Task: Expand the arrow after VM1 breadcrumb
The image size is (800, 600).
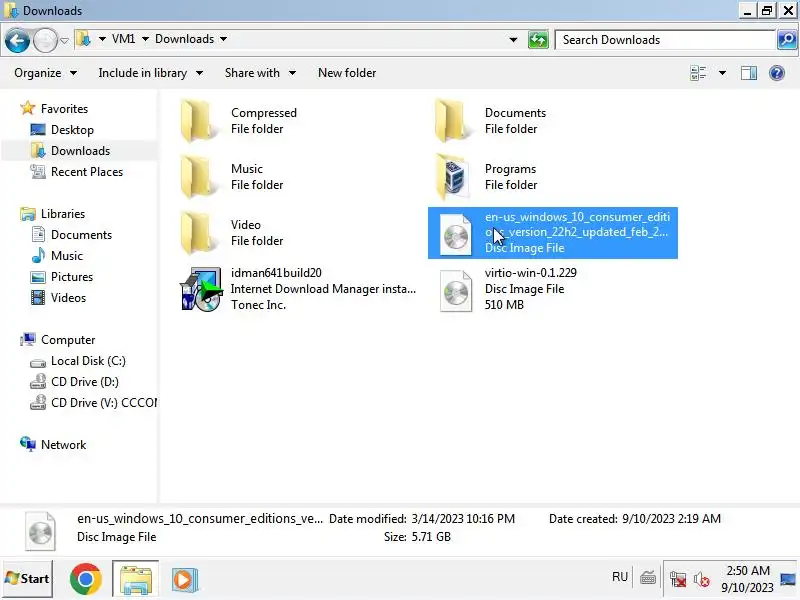Action: [x=145, y=39]
